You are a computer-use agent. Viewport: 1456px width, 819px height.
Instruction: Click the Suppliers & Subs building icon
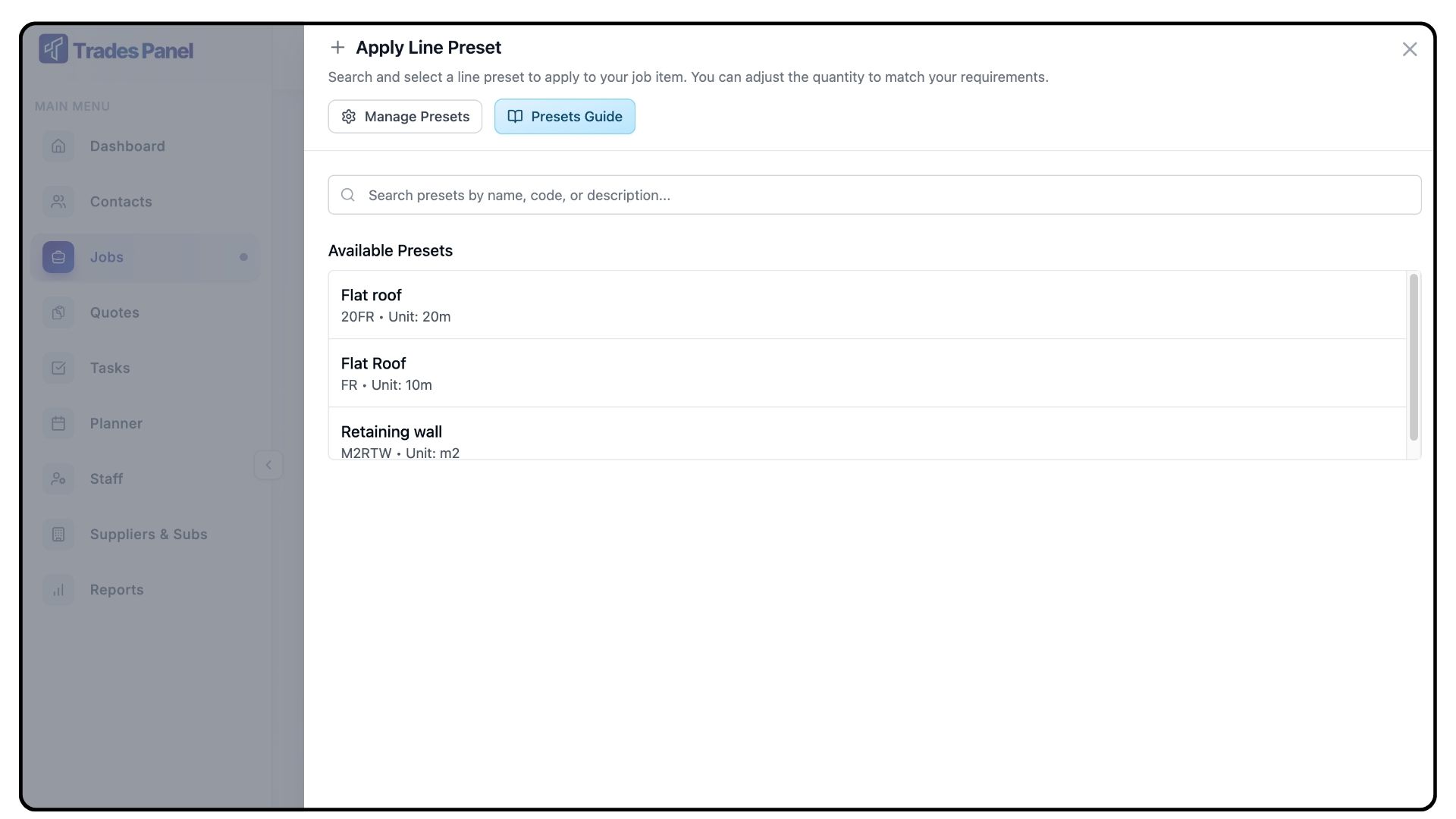[58, 534]
